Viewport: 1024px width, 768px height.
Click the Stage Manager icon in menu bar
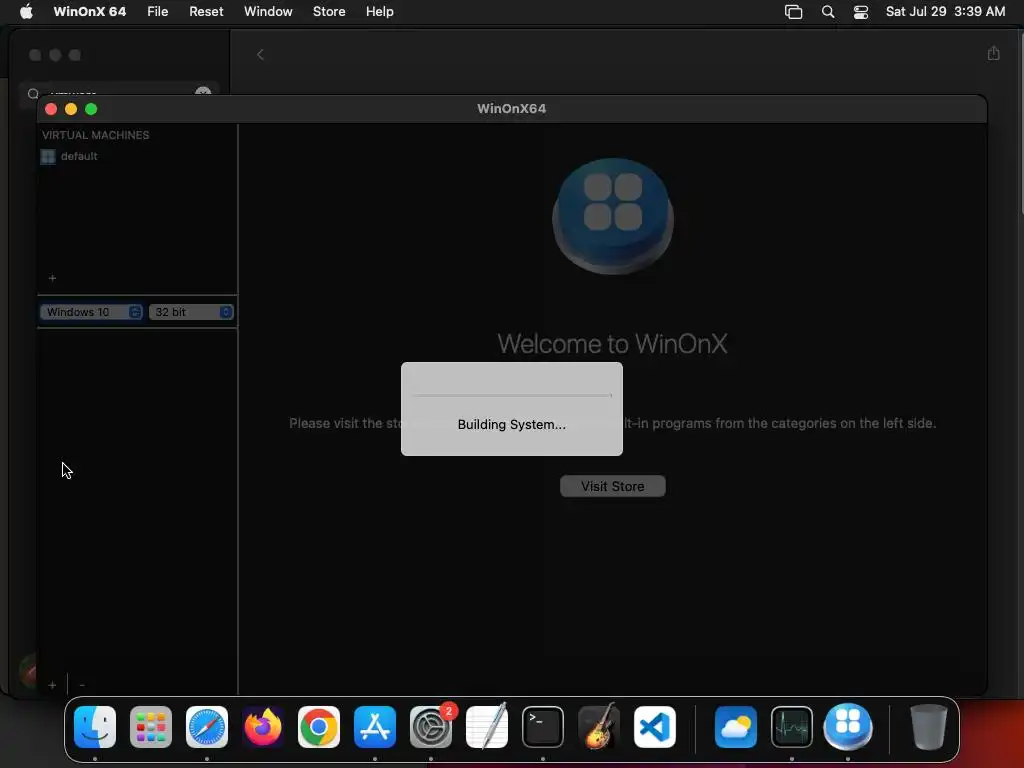[793, 12]
